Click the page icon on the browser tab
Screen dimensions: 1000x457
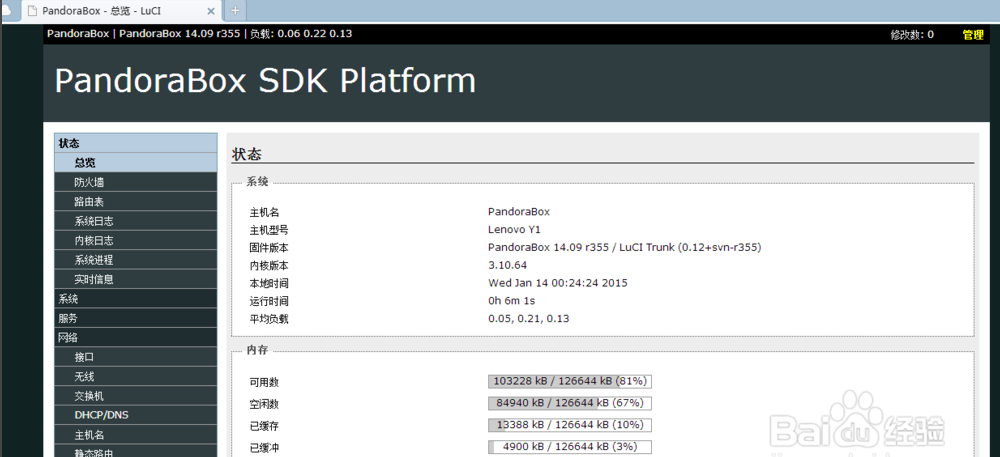(33, 11)
